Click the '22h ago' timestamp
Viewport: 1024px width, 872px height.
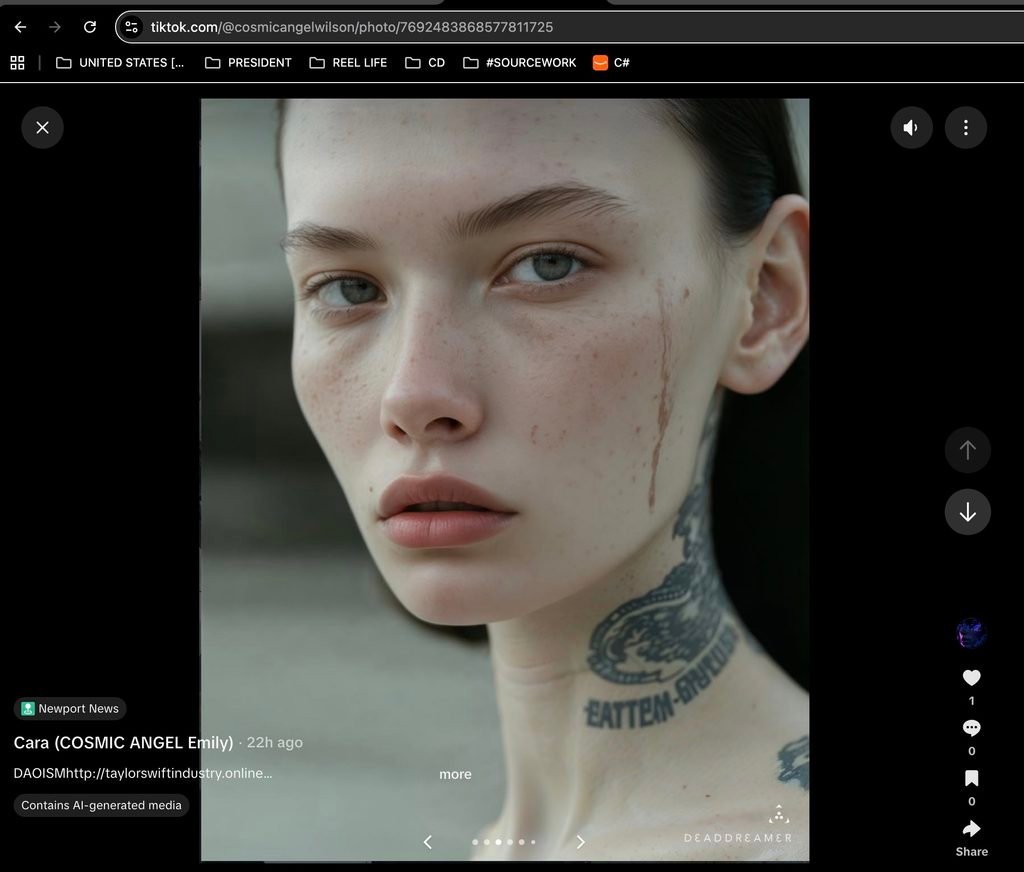click(275, 743)
